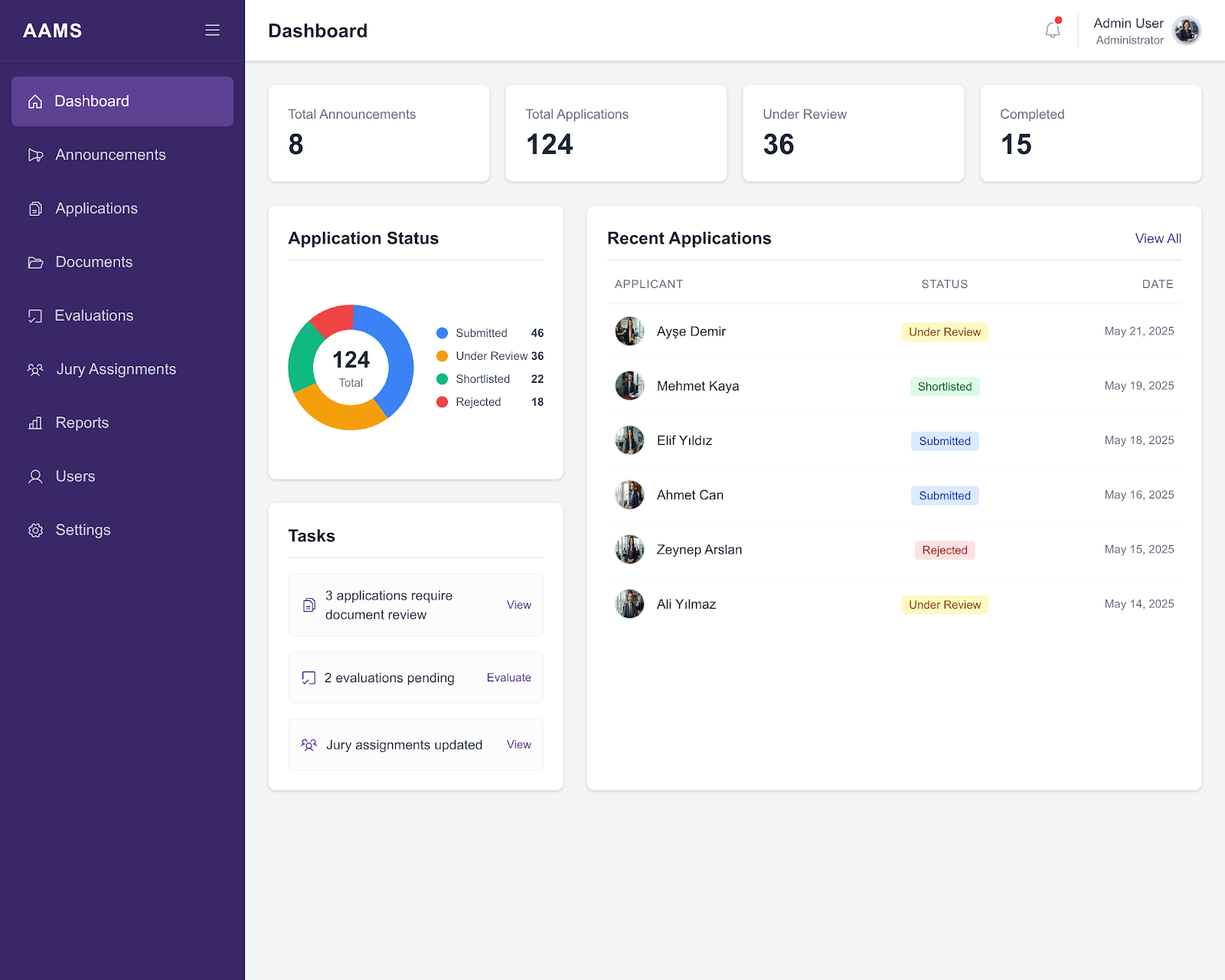
Task: Click the Total Applications card
Action: coord(616,133)
